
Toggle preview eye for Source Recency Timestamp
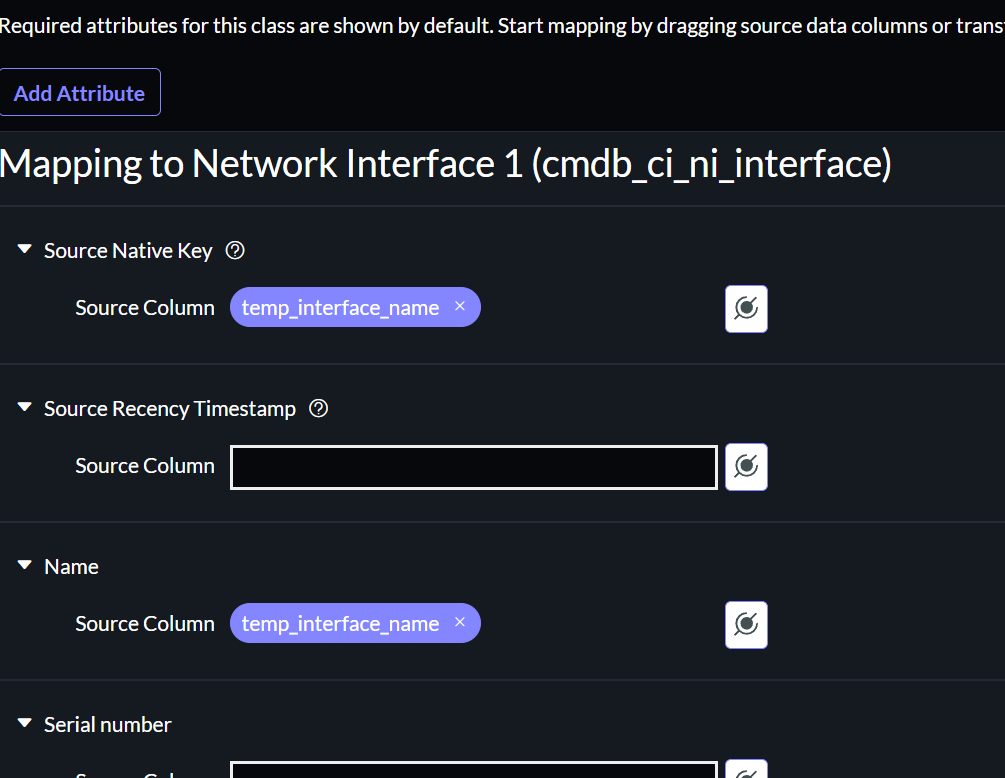(746, 466)
